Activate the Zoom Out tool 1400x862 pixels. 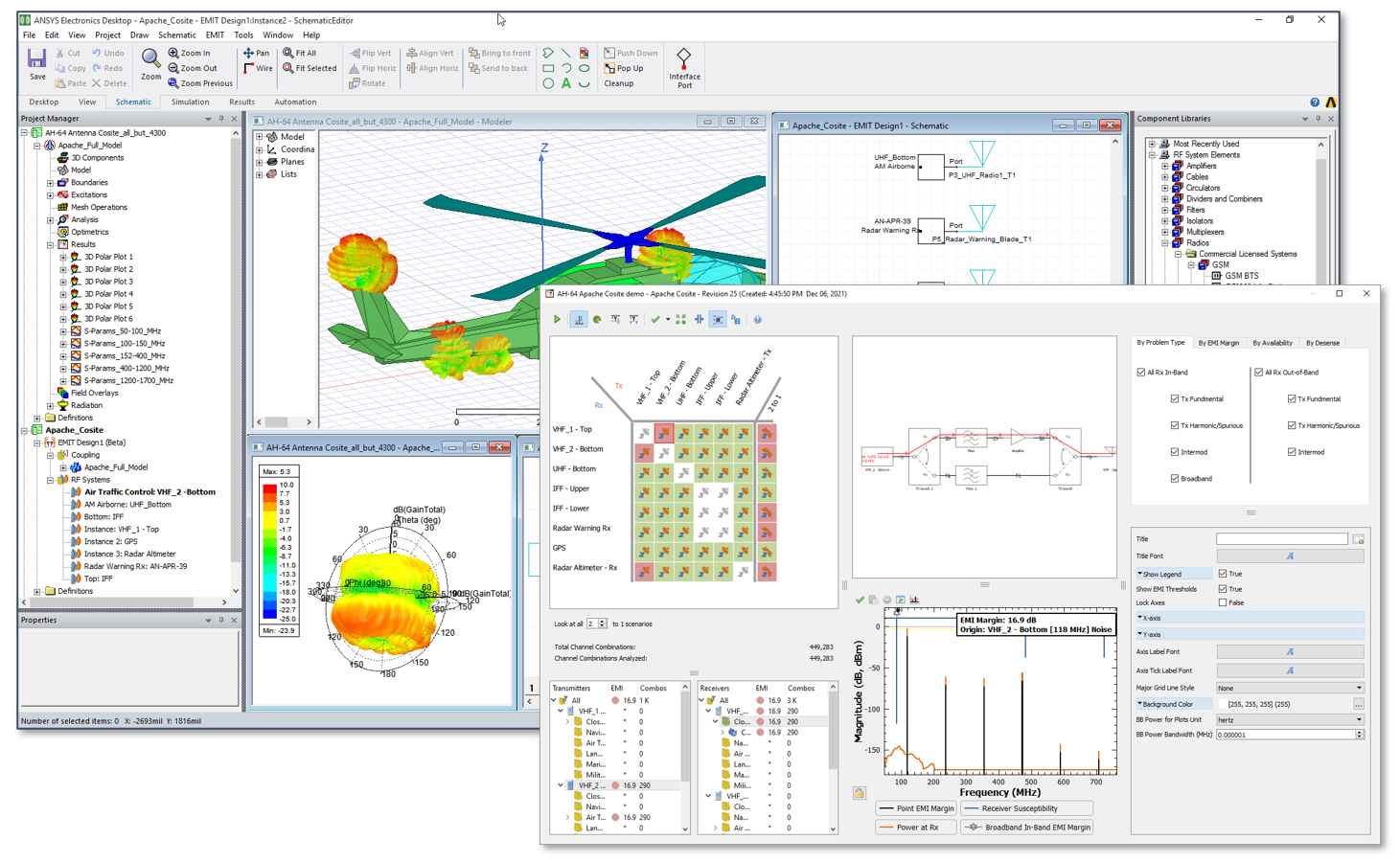(x=193, y=68)
